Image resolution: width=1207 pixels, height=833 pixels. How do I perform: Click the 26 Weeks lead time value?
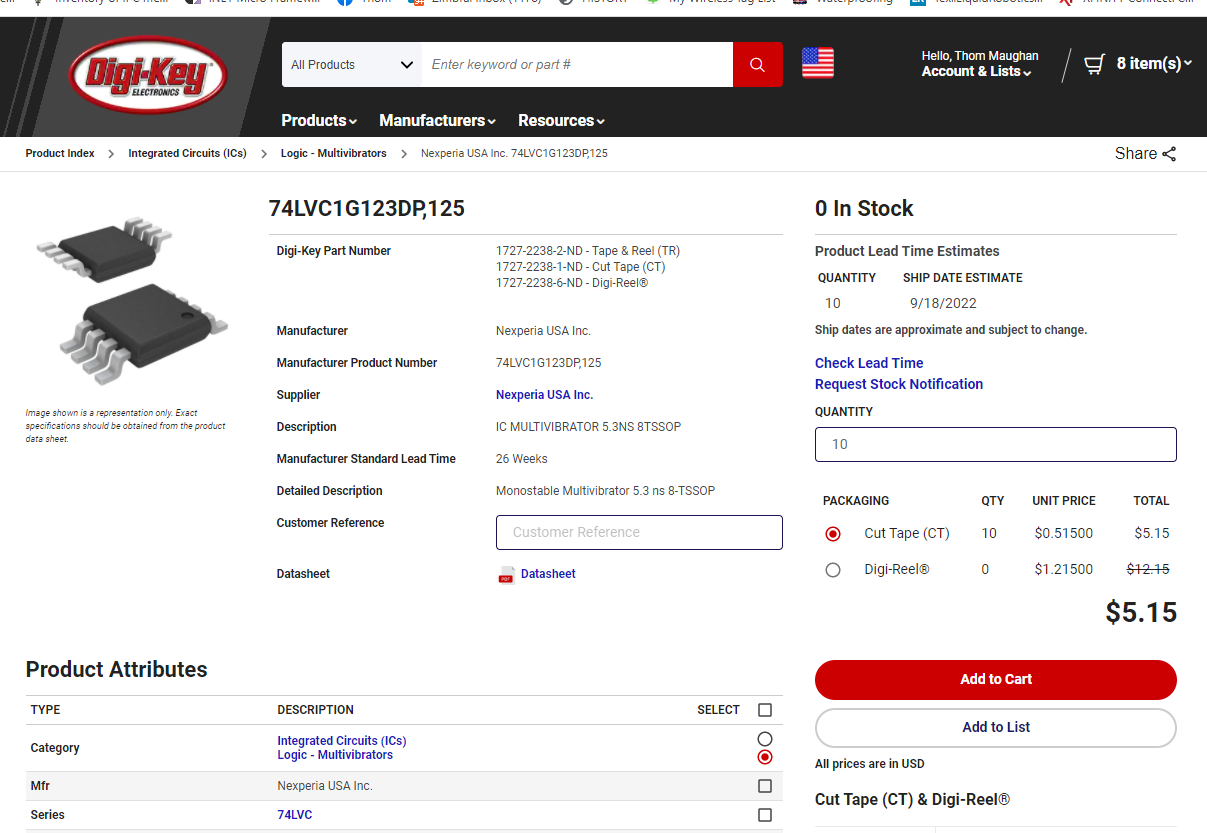pos(522,459)
